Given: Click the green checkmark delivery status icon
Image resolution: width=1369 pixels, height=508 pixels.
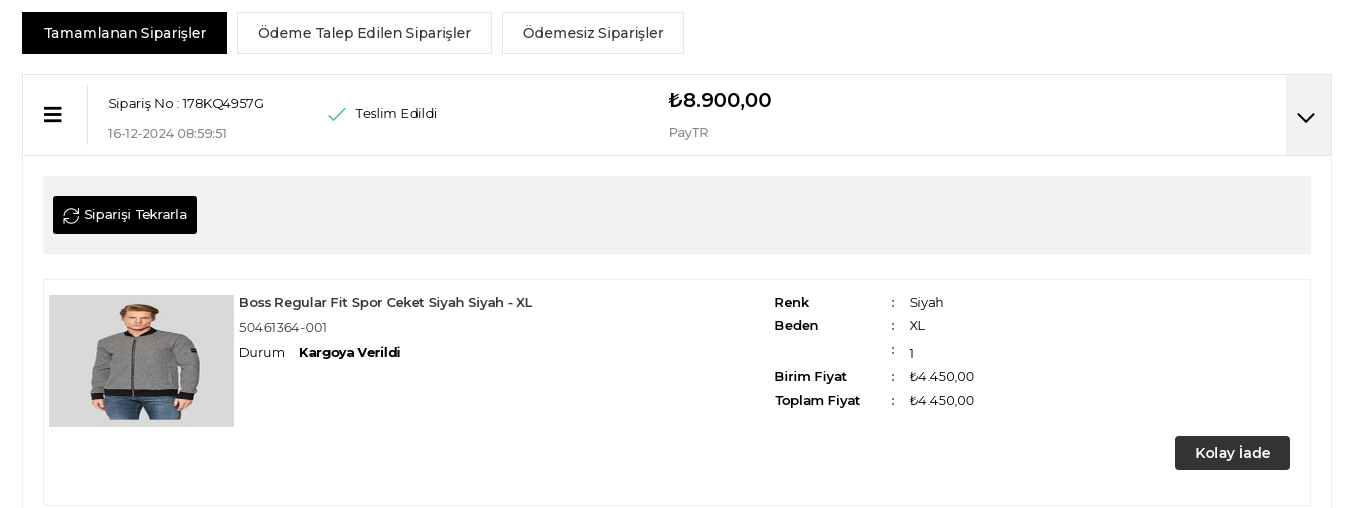Looking at the screenshot, I should [337, 114].
